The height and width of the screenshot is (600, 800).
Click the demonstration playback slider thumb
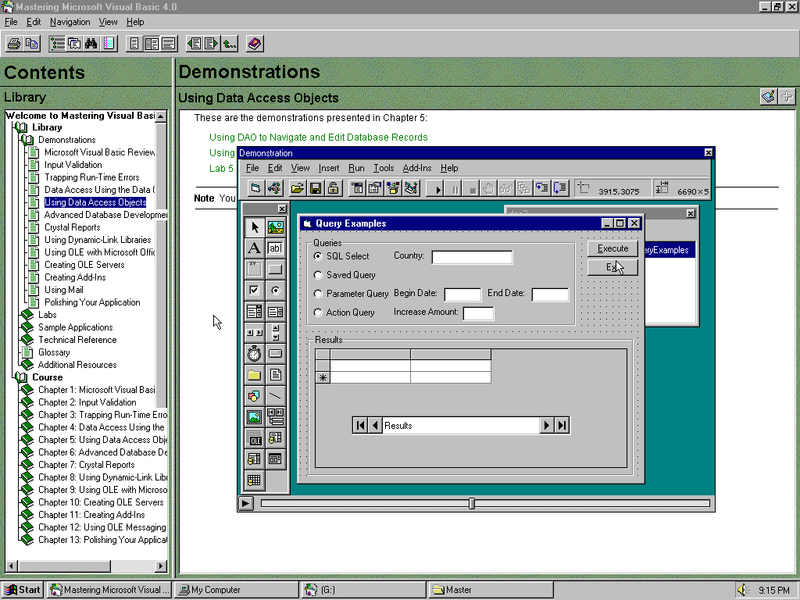[x=471, y=504]
